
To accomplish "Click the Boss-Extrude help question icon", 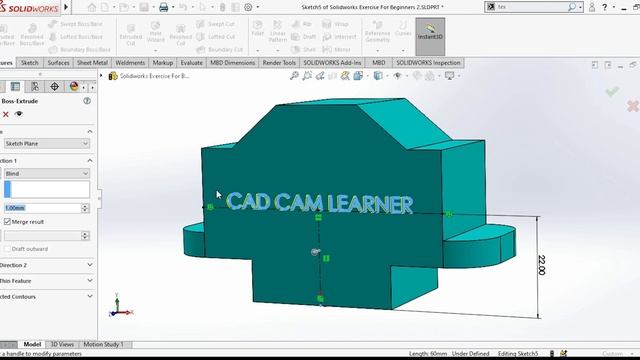I will pyautogui.click(x=87, y=101).
